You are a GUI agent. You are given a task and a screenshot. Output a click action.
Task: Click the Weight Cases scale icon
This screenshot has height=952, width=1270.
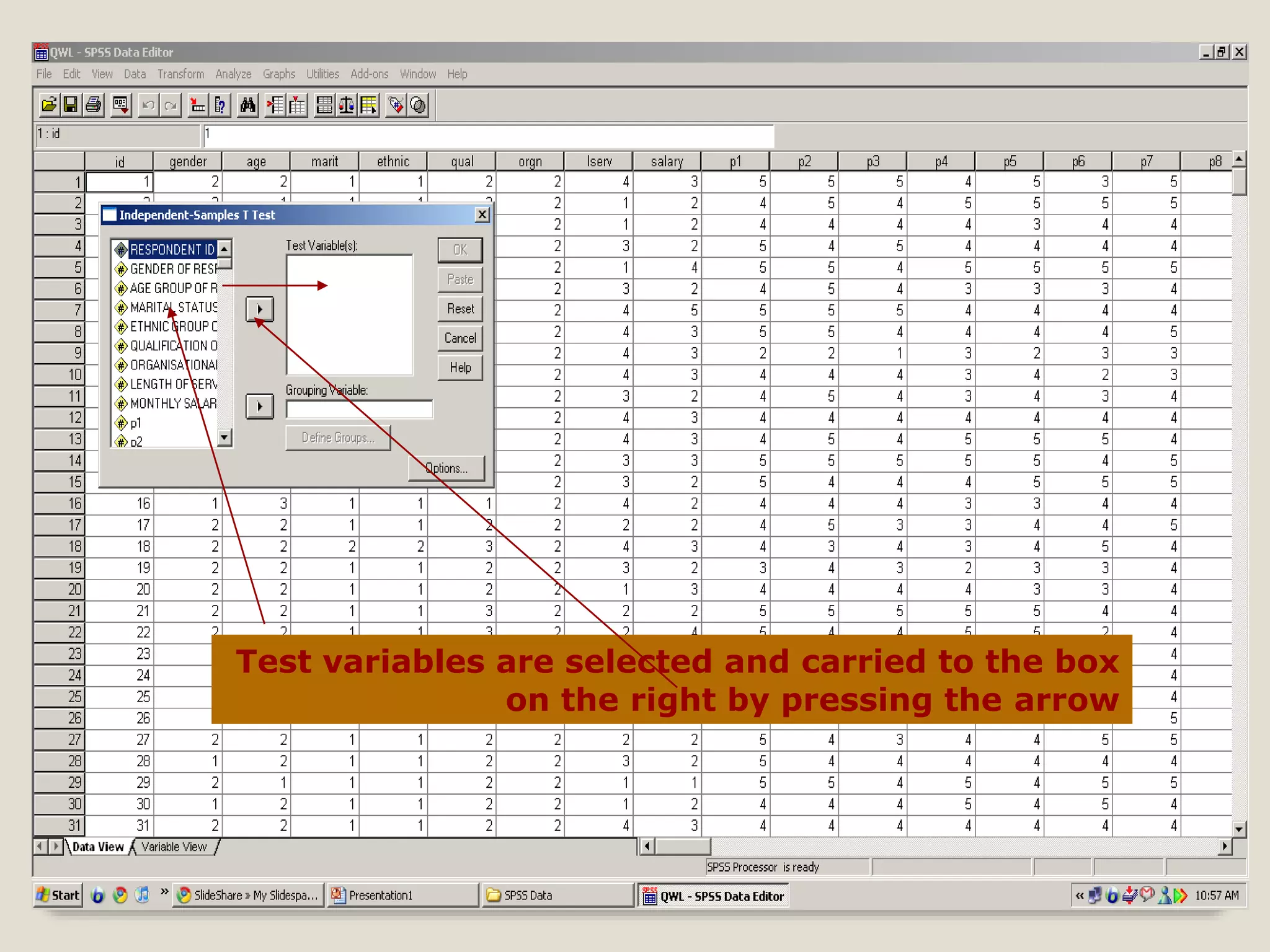[347, 105]
